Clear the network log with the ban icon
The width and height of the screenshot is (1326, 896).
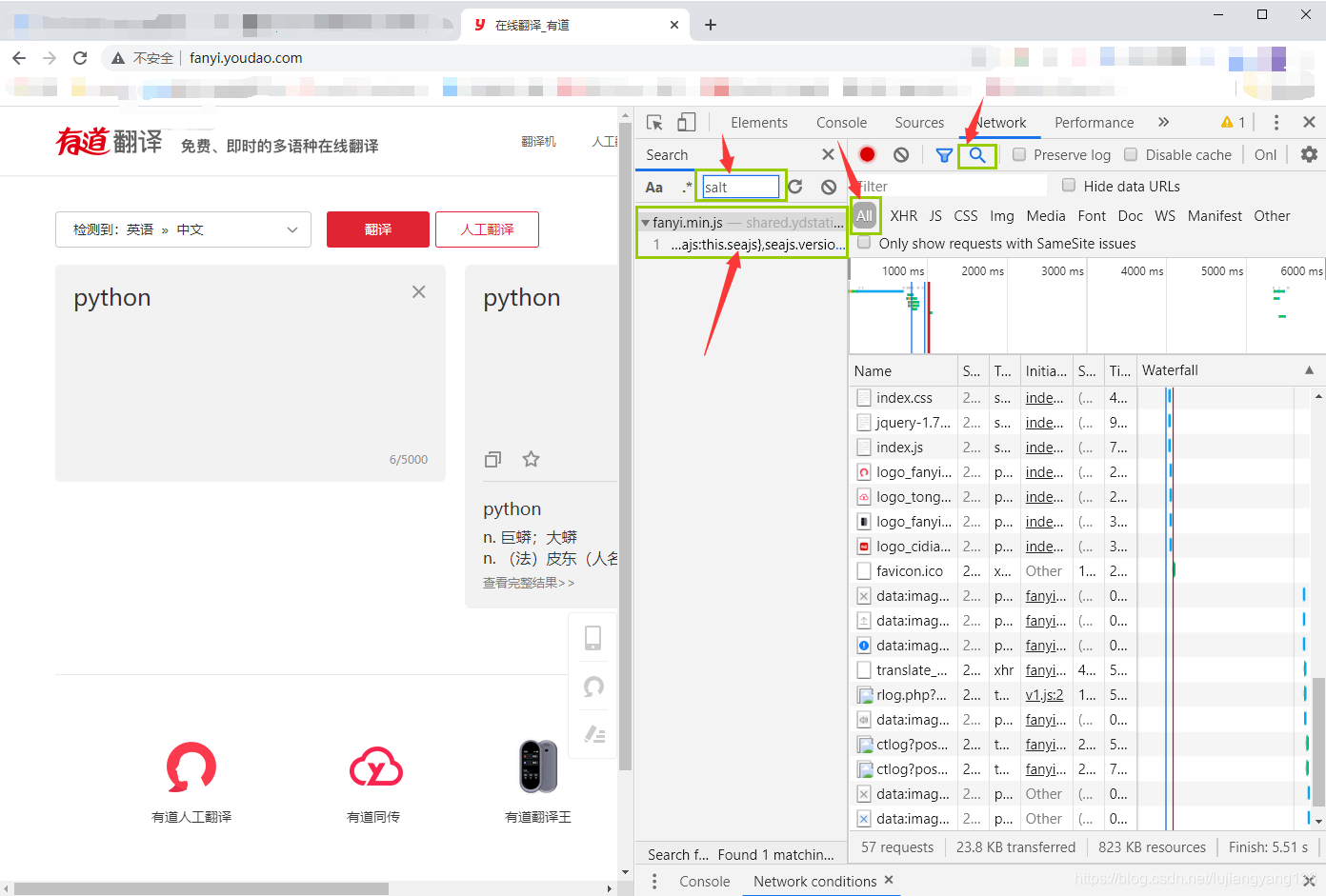click(x=901, y=154)
